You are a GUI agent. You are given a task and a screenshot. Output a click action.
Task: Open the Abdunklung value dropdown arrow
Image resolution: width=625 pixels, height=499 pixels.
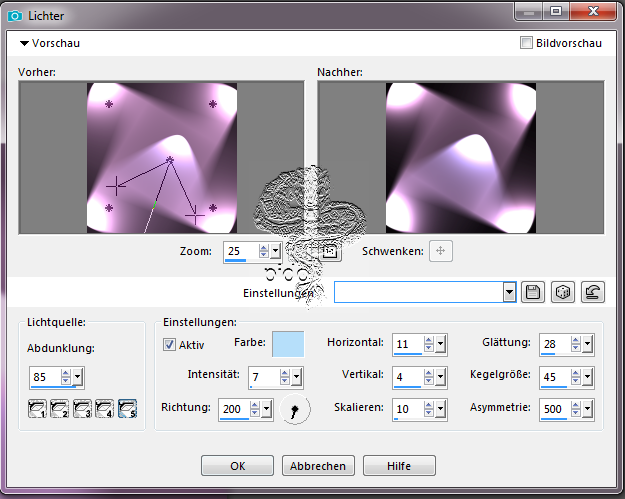[78, 378]
